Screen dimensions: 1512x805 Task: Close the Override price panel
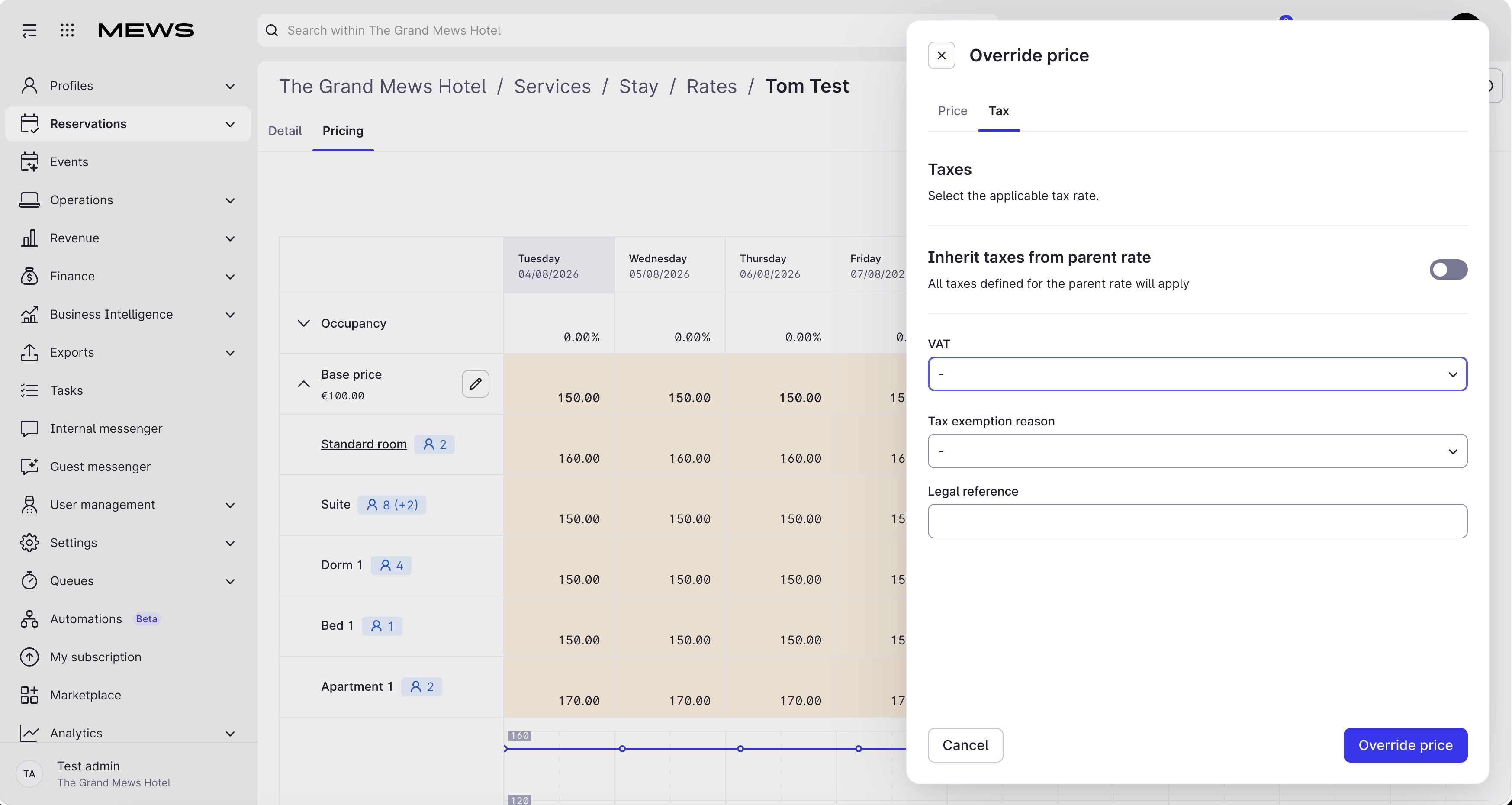point(942,55)
